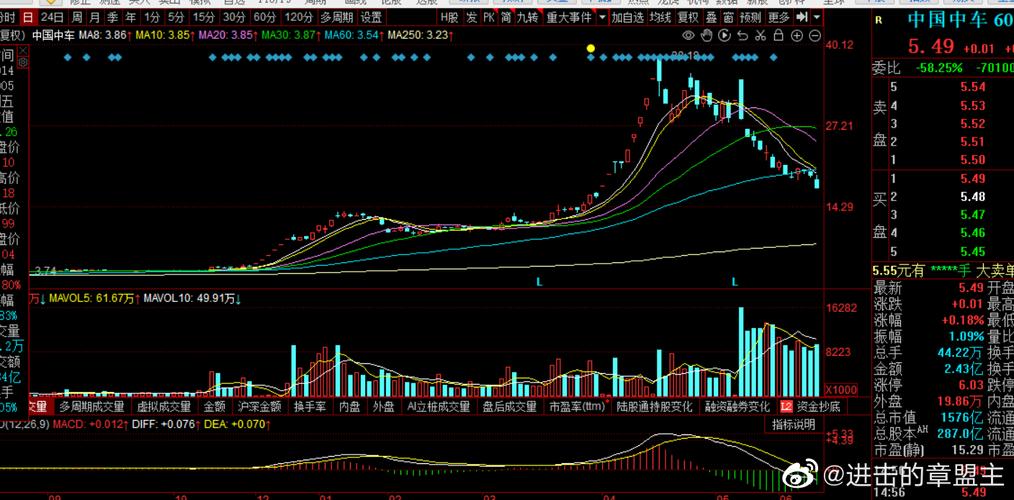Image resolution: width=1014 pixels, height=500 pixels.
Task: Select the scissors cut tool icon
Action: click(x=761, y=35)
